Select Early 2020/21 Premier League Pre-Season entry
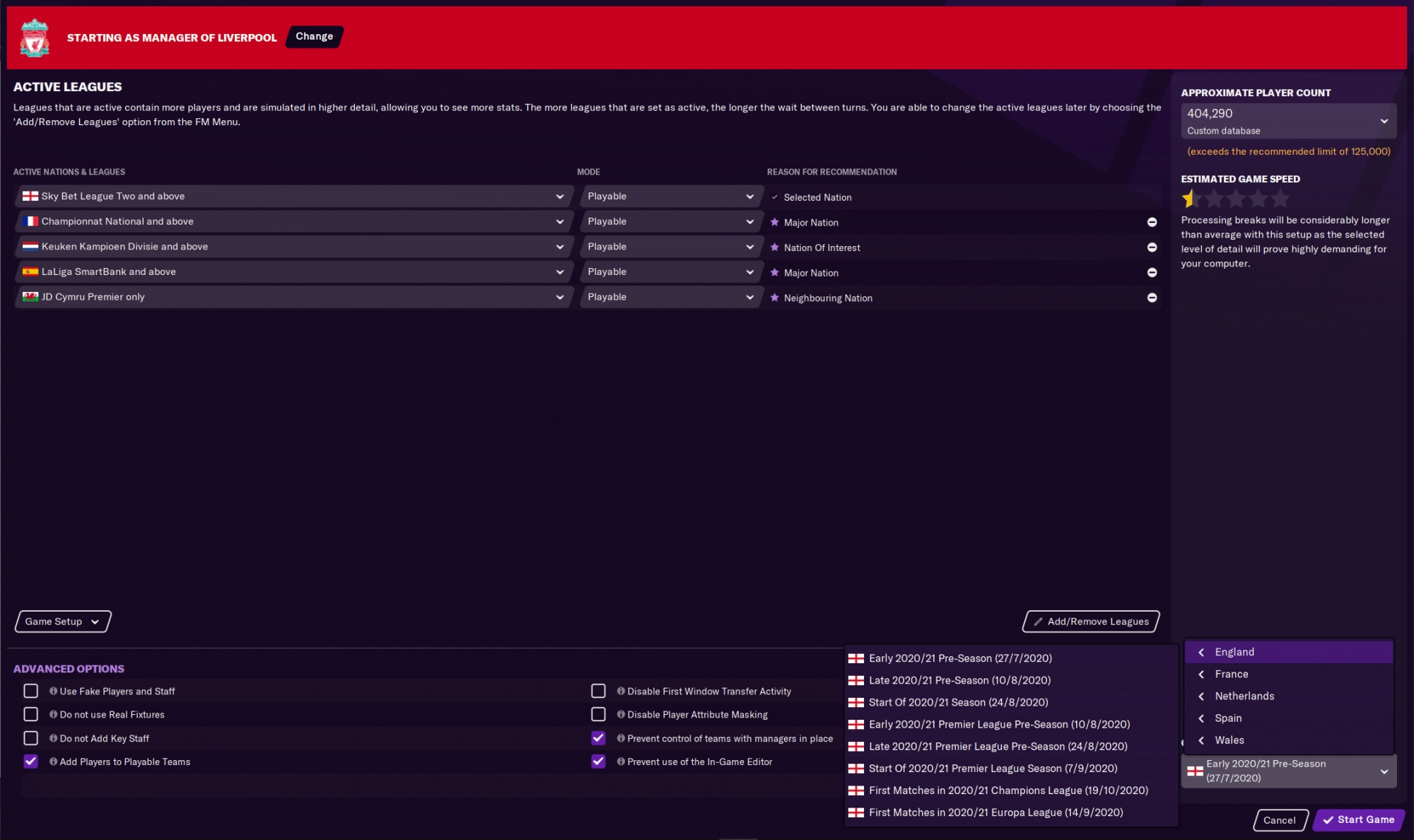 (999, 723)
